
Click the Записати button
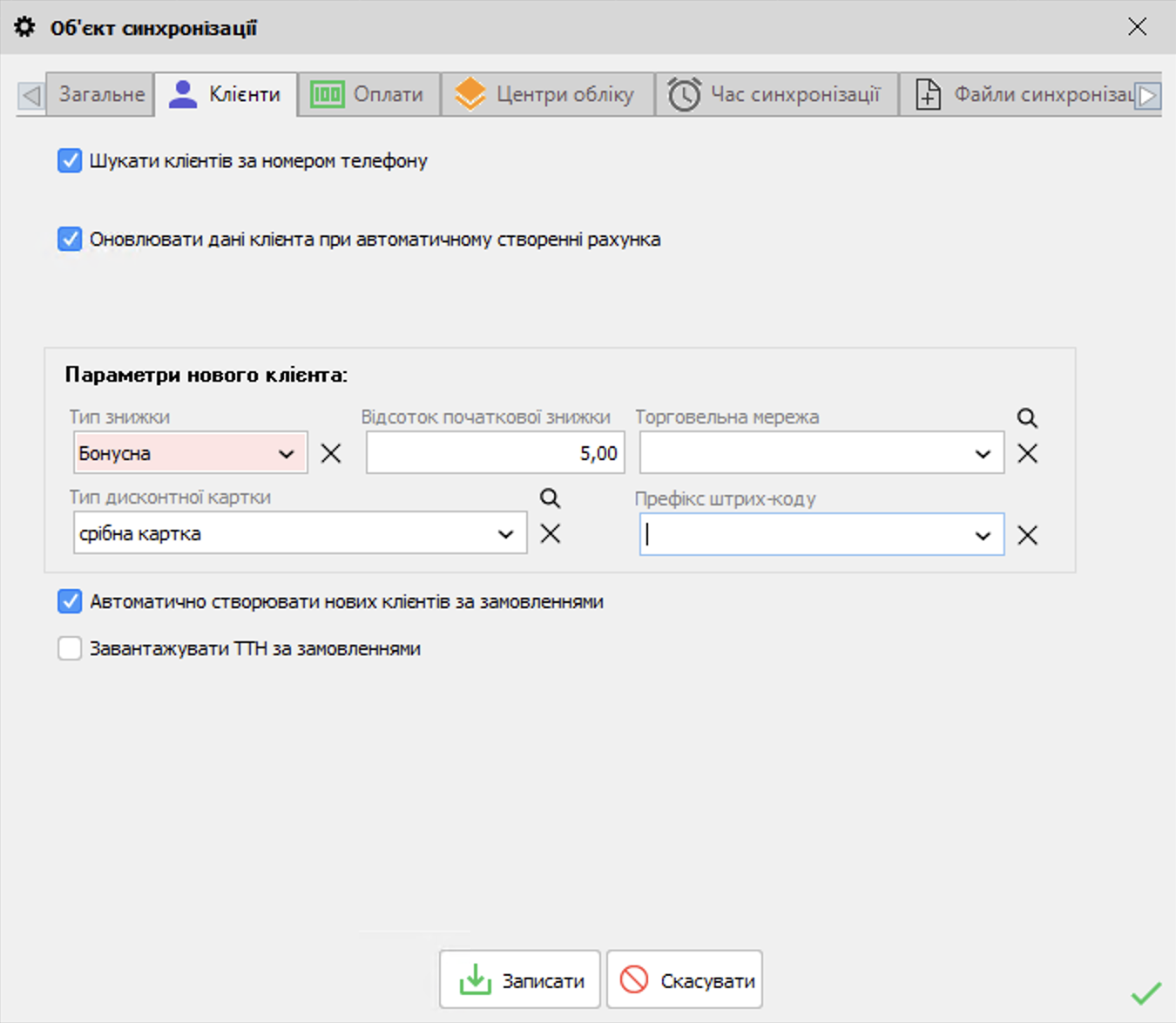tap(520, 979)
